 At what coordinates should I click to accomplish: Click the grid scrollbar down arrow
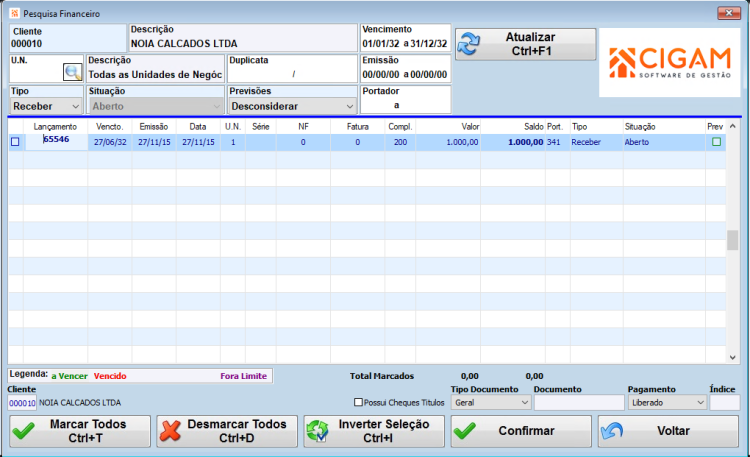(732, 357)
